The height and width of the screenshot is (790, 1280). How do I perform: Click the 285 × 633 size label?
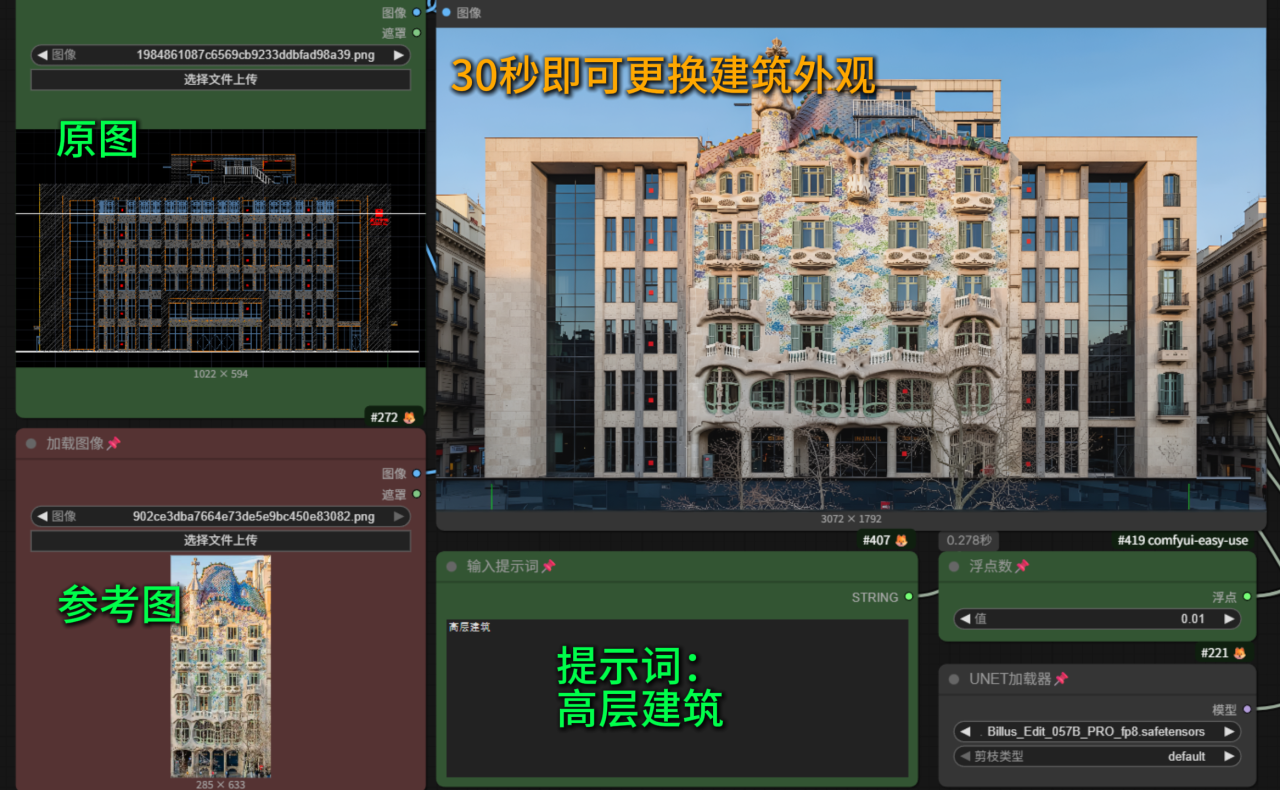pyautogui.click(x=221, y=784)
